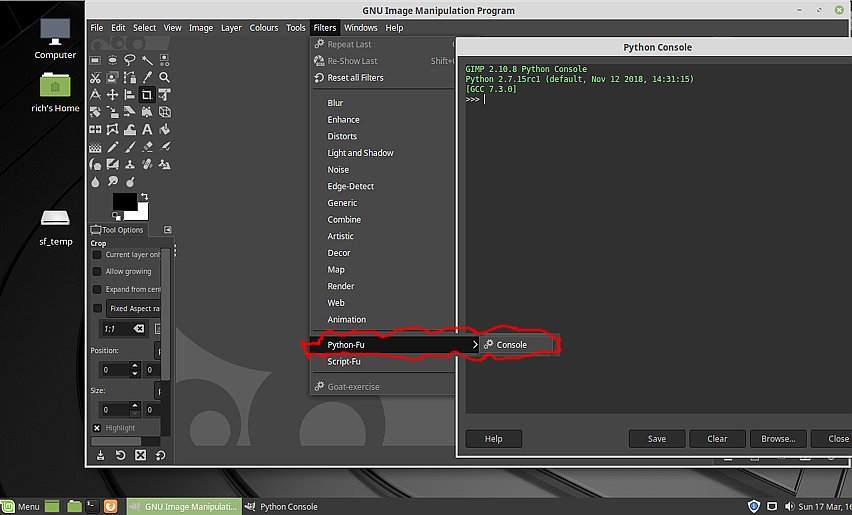Screen dimensions: 852x515
Task: Select the Clone stamp tool
Action: pyautogui.click(x=130, y=164)
